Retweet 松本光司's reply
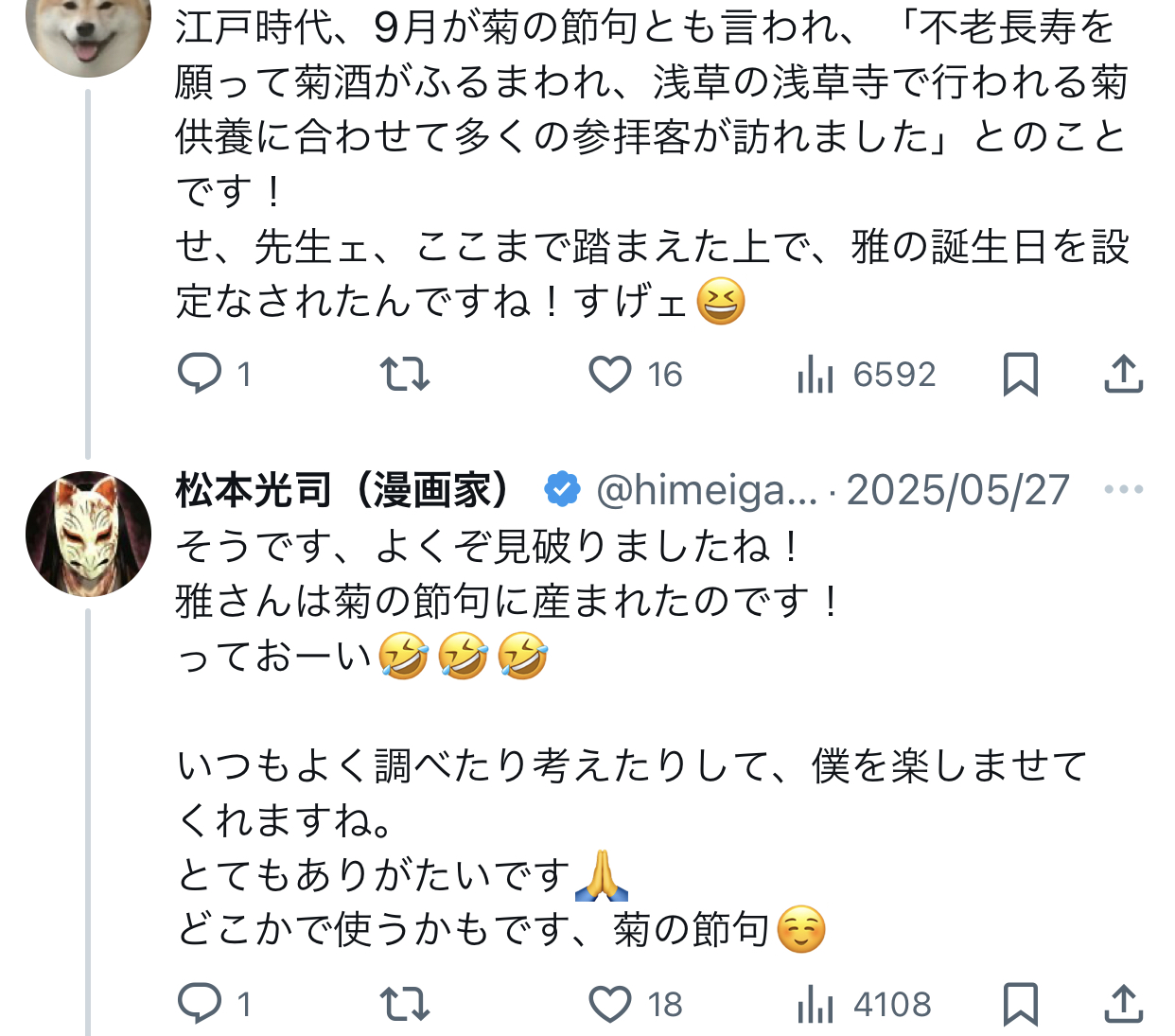1175x1036 pixels. 405,1004
